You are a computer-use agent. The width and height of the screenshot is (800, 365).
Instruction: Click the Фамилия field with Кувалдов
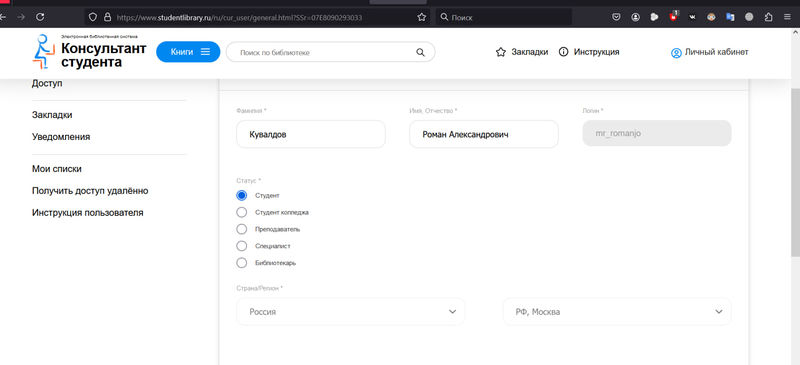coord(311,134)
